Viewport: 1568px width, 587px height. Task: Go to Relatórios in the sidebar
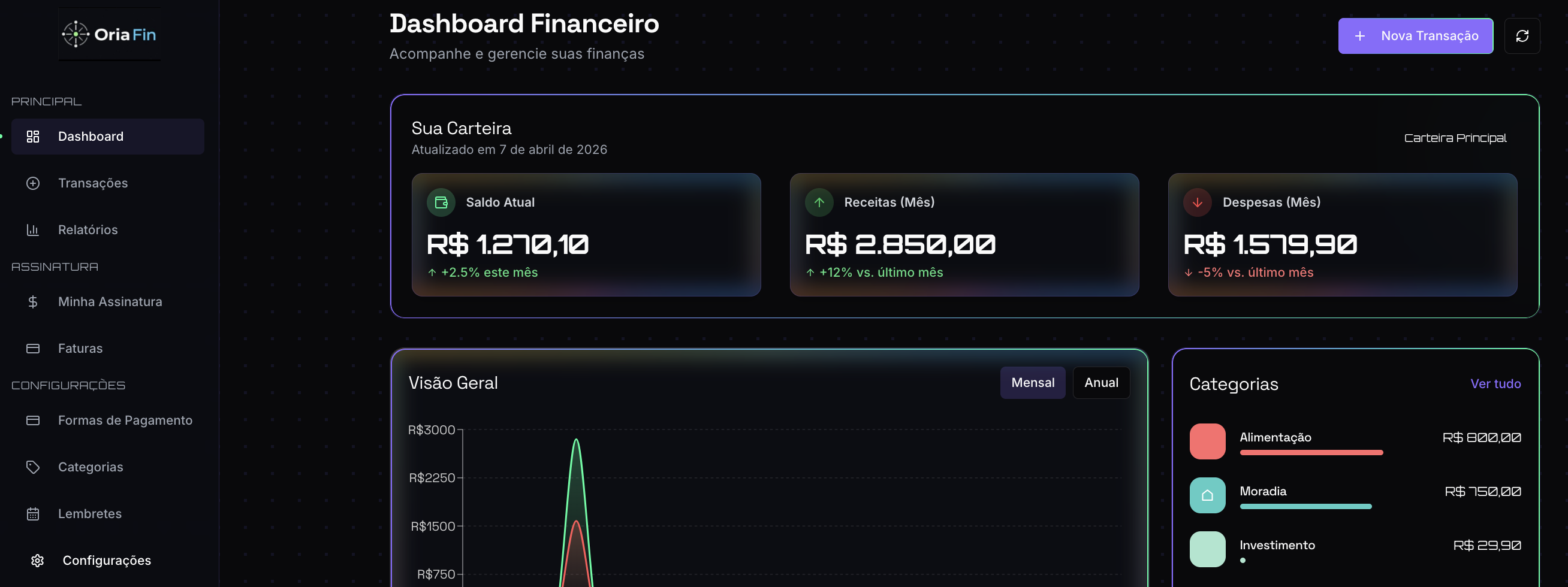click(x=88, y=230)
